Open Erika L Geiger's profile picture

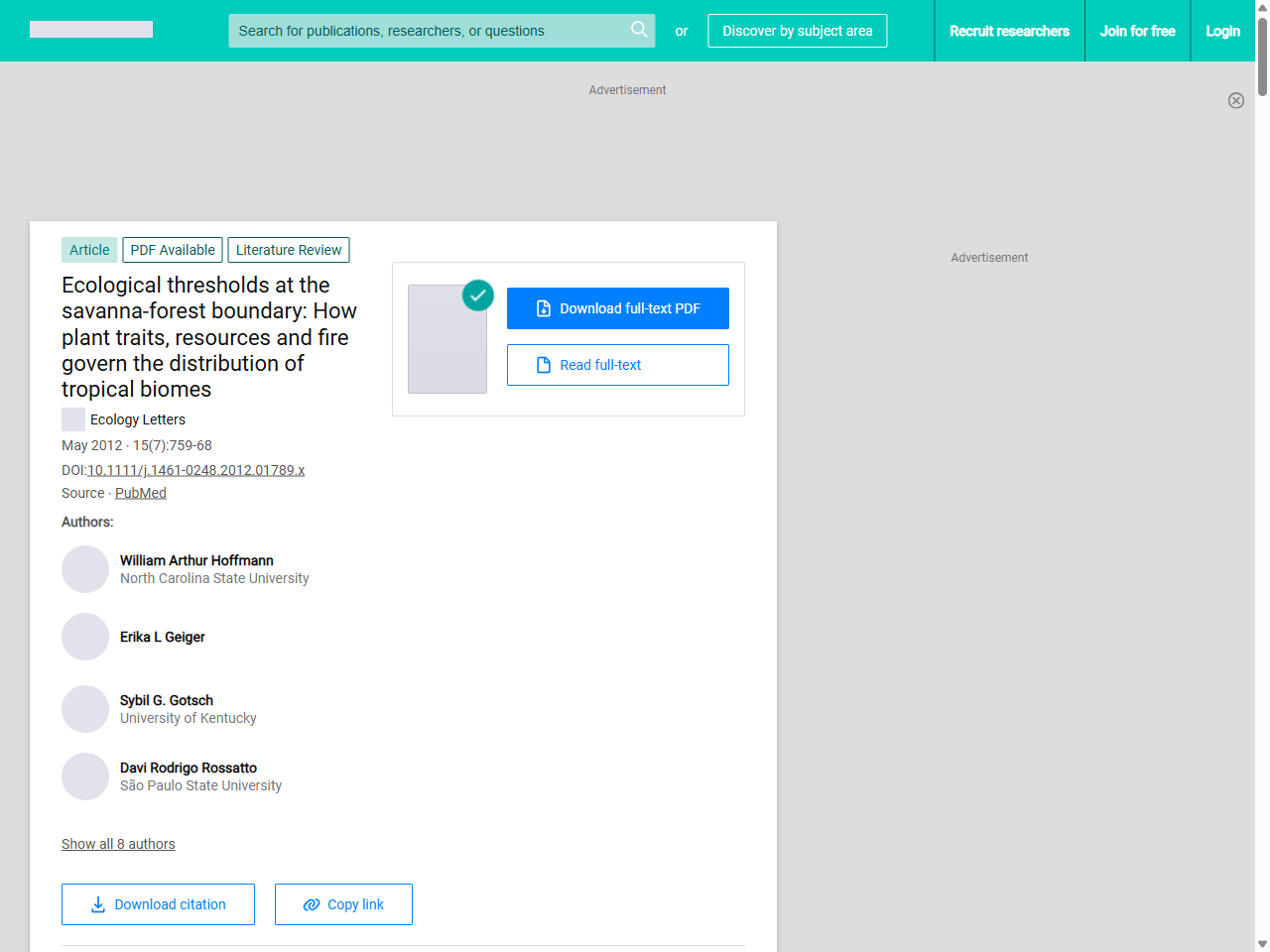[85, 637]
